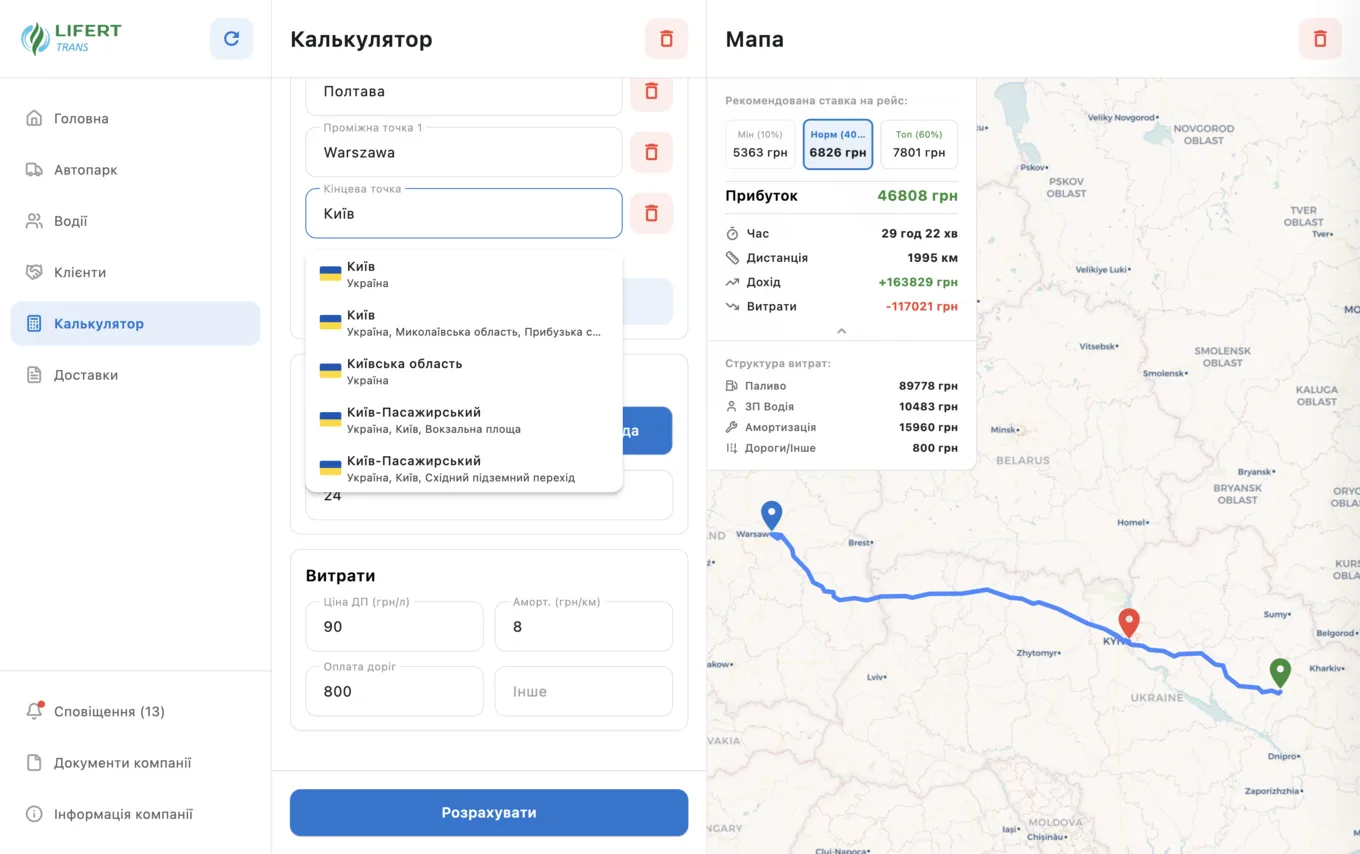Click the Розрахувати button
The image size is (1360, 854).
click(489, 813)
